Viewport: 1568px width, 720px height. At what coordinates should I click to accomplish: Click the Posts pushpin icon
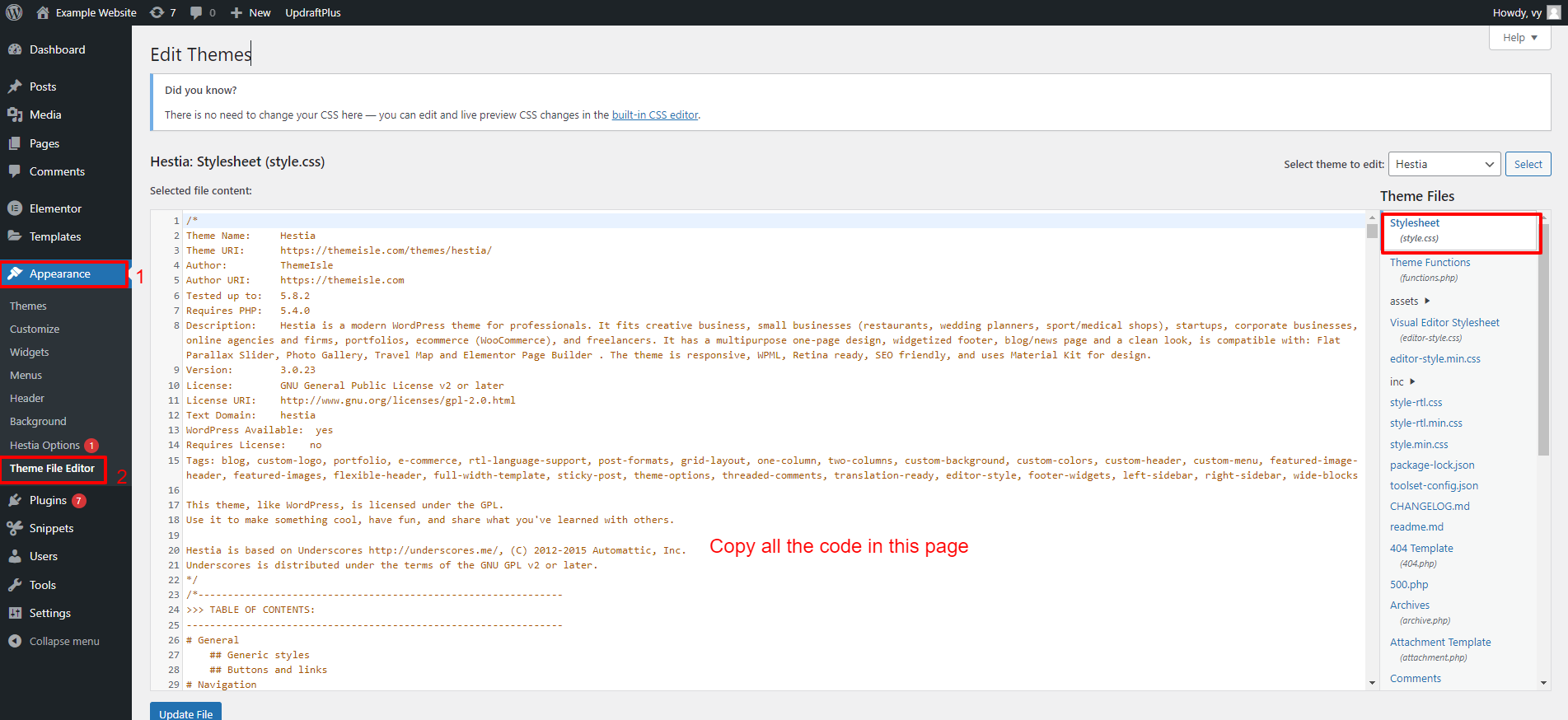pos(15,86)
